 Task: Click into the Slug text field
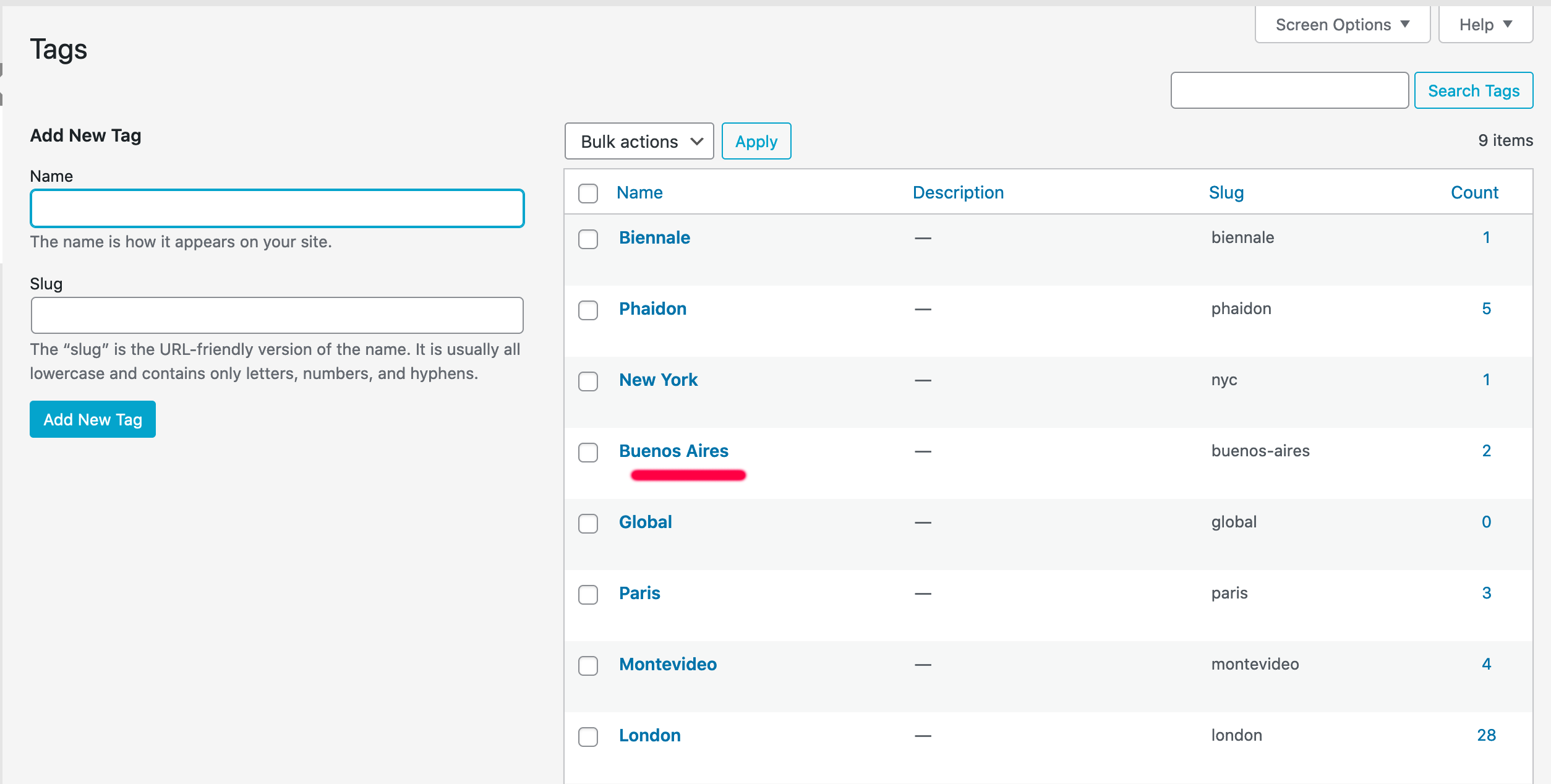tap(277, 315)
